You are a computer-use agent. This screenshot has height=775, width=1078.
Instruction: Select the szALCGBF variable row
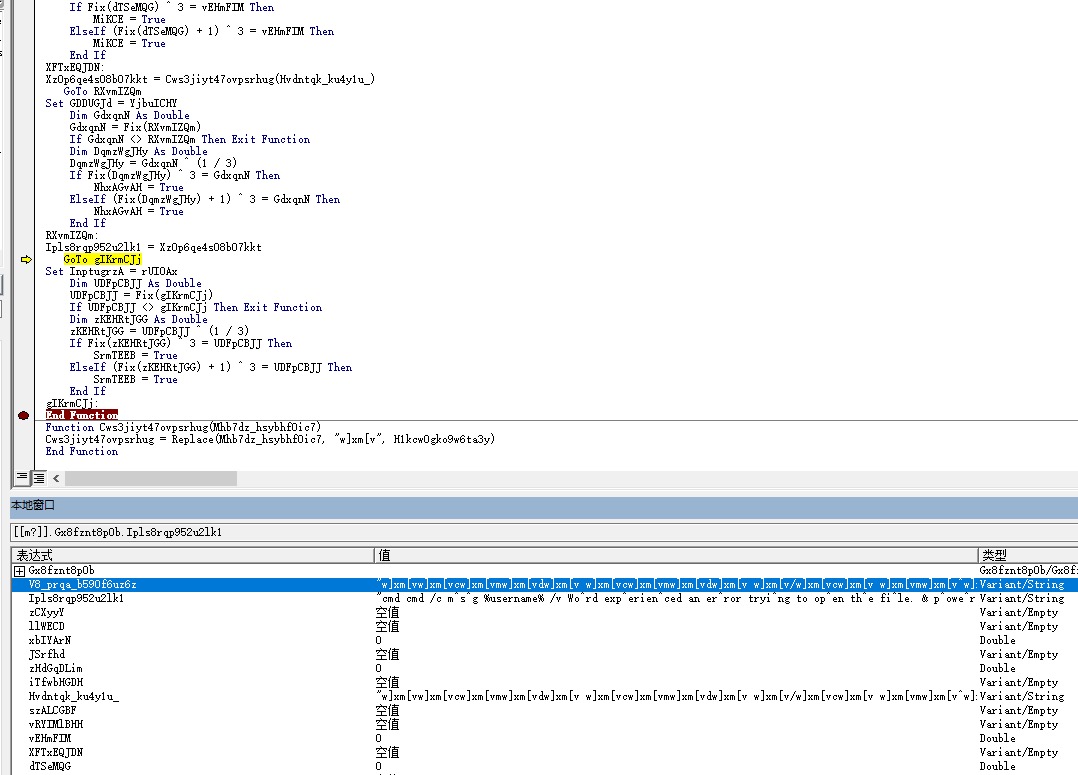(x=544, y=710)
